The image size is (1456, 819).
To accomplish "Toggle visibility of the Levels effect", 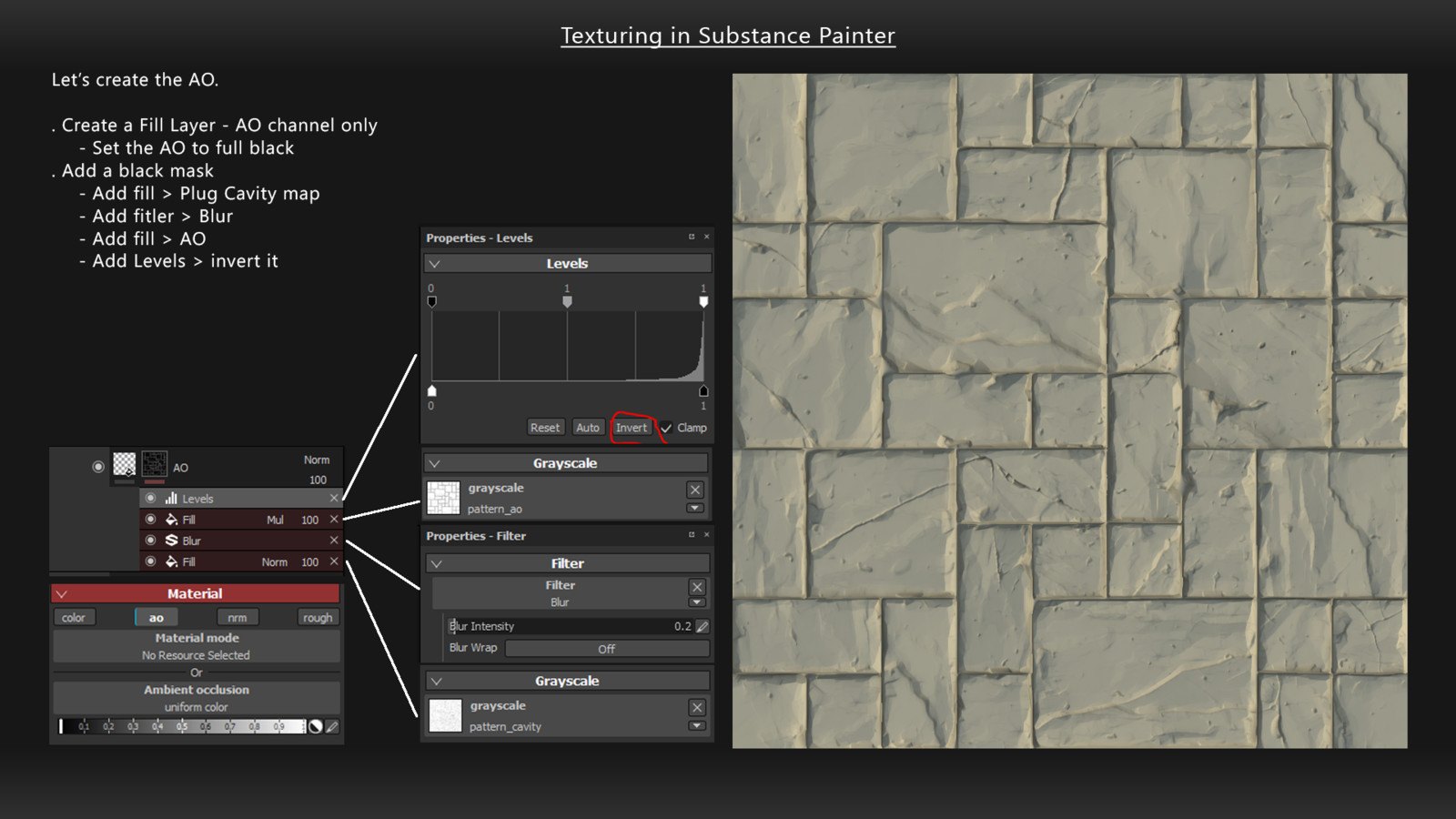I will (151, 499).
